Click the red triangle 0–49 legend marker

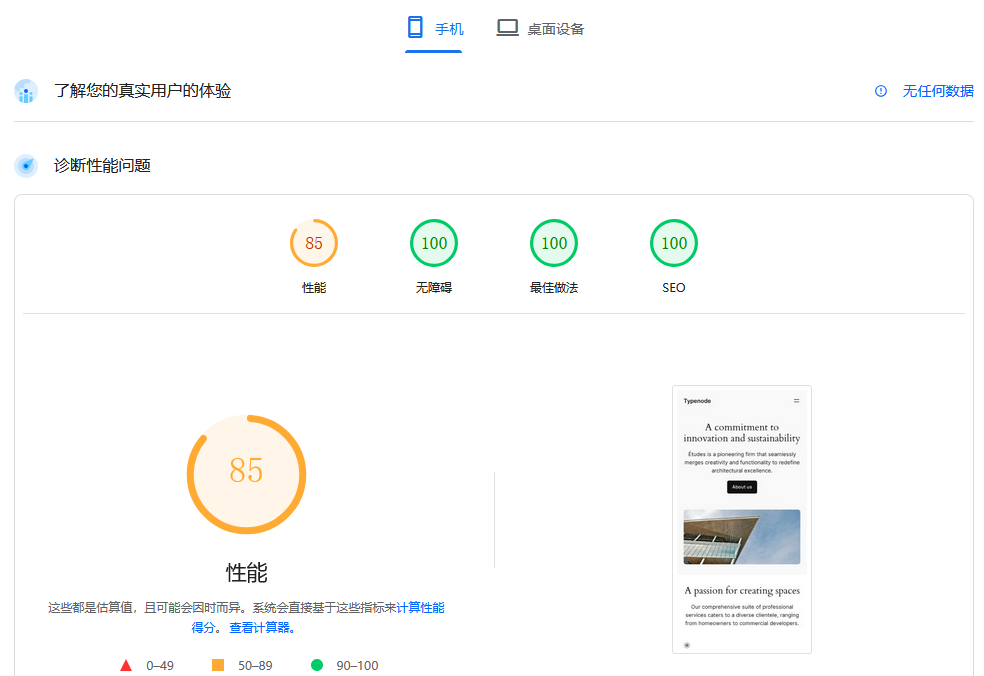(x=126, y=665)
